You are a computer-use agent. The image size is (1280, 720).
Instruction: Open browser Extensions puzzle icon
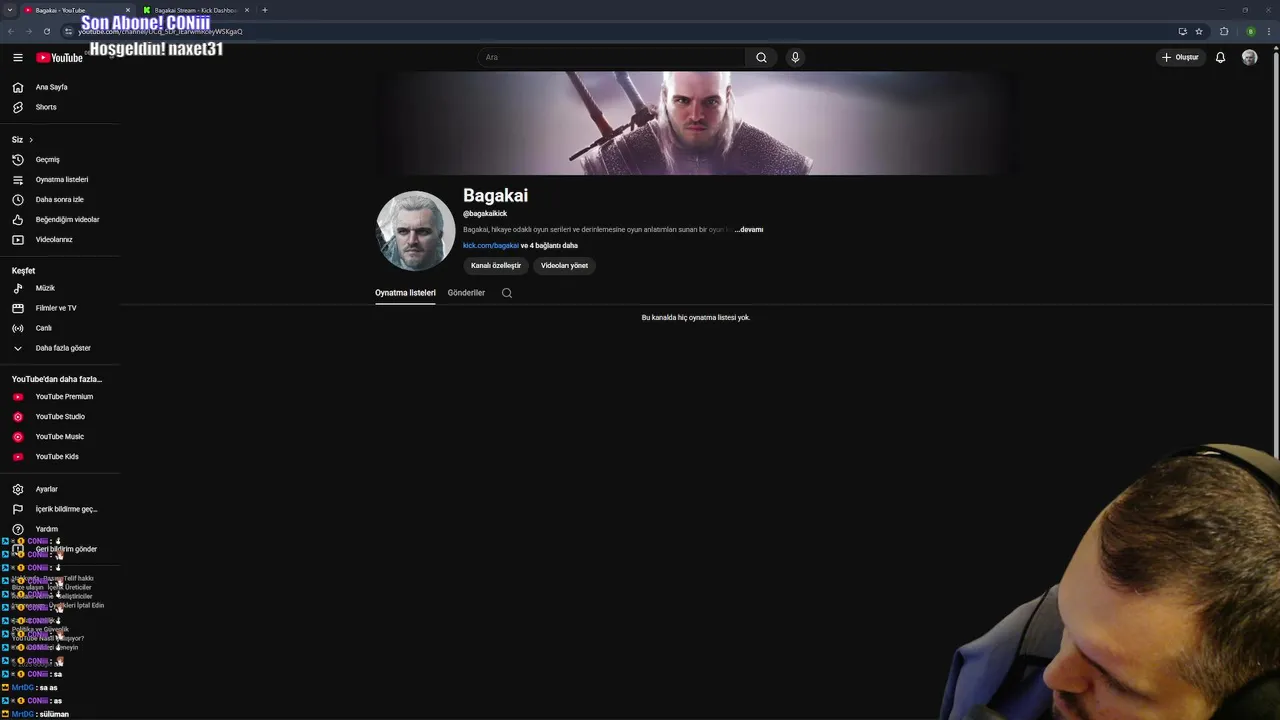point(1224,31)
